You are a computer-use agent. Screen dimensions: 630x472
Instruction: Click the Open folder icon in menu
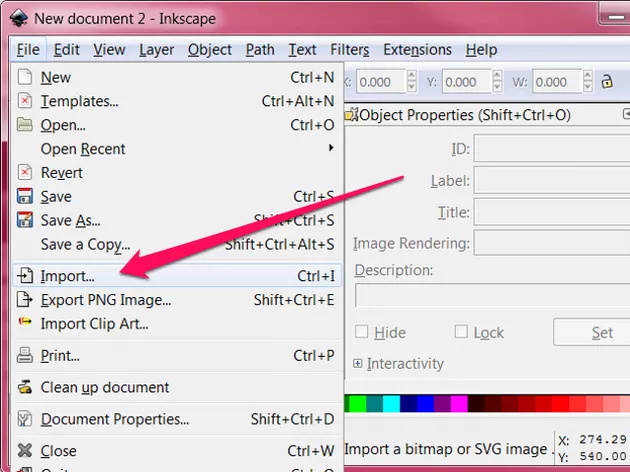click(x=25, y=125)
